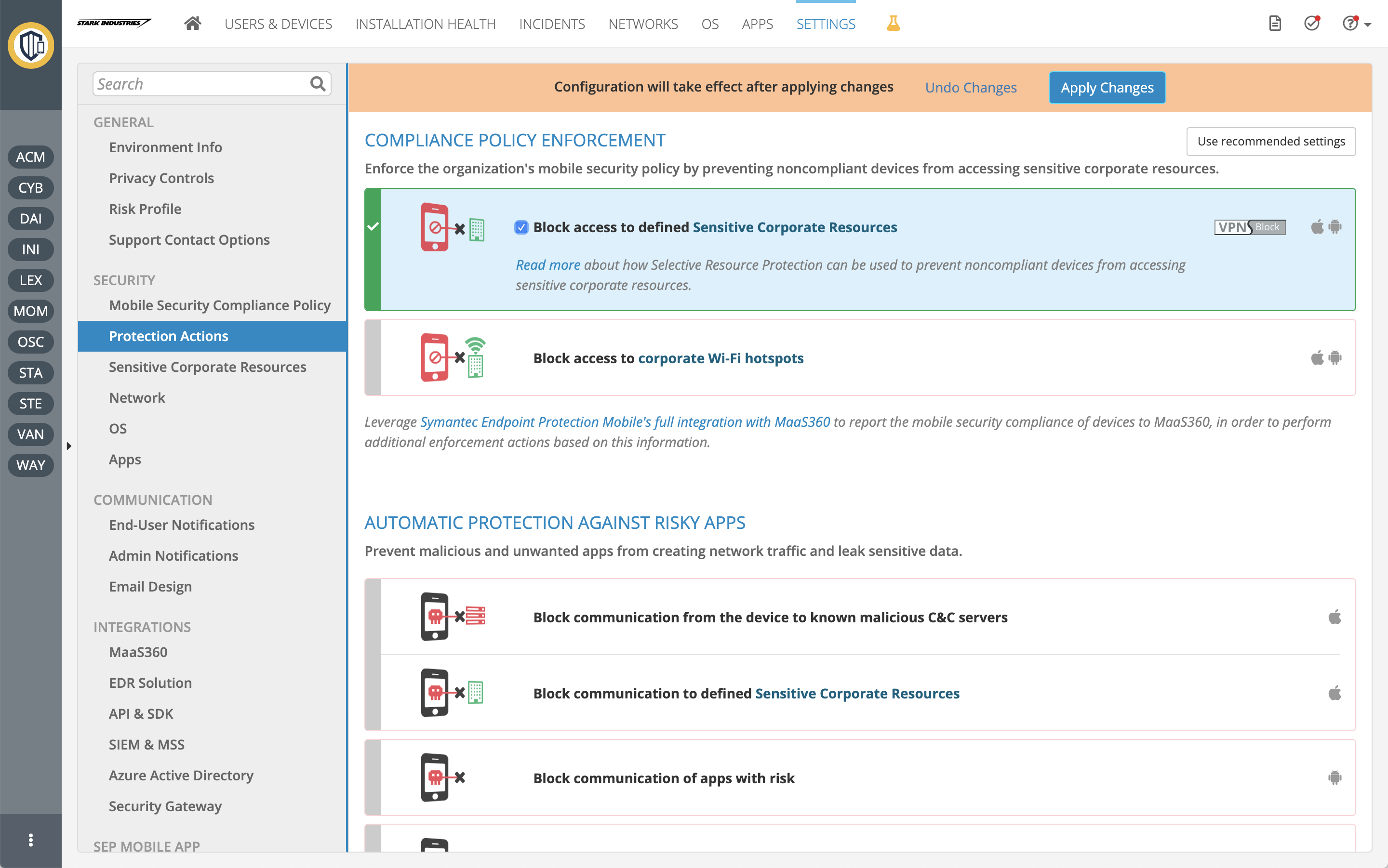Image resolution: width=1388 pixels, height=868 pixels.
Task: Open the labs flask icon
Action: [893, 24]
